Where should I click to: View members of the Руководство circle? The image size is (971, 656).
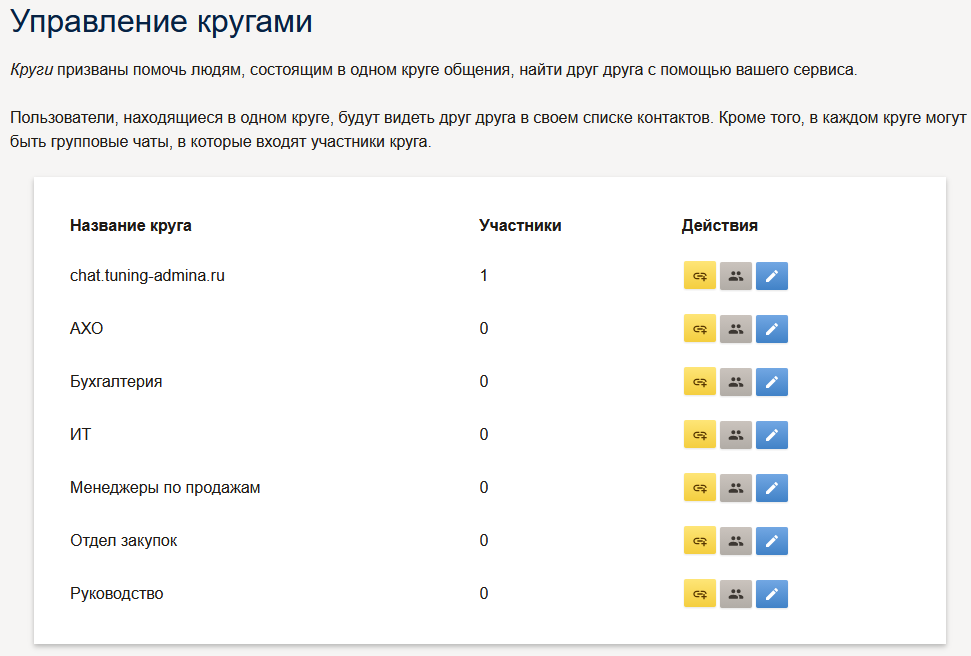click(x=736, y=593)
